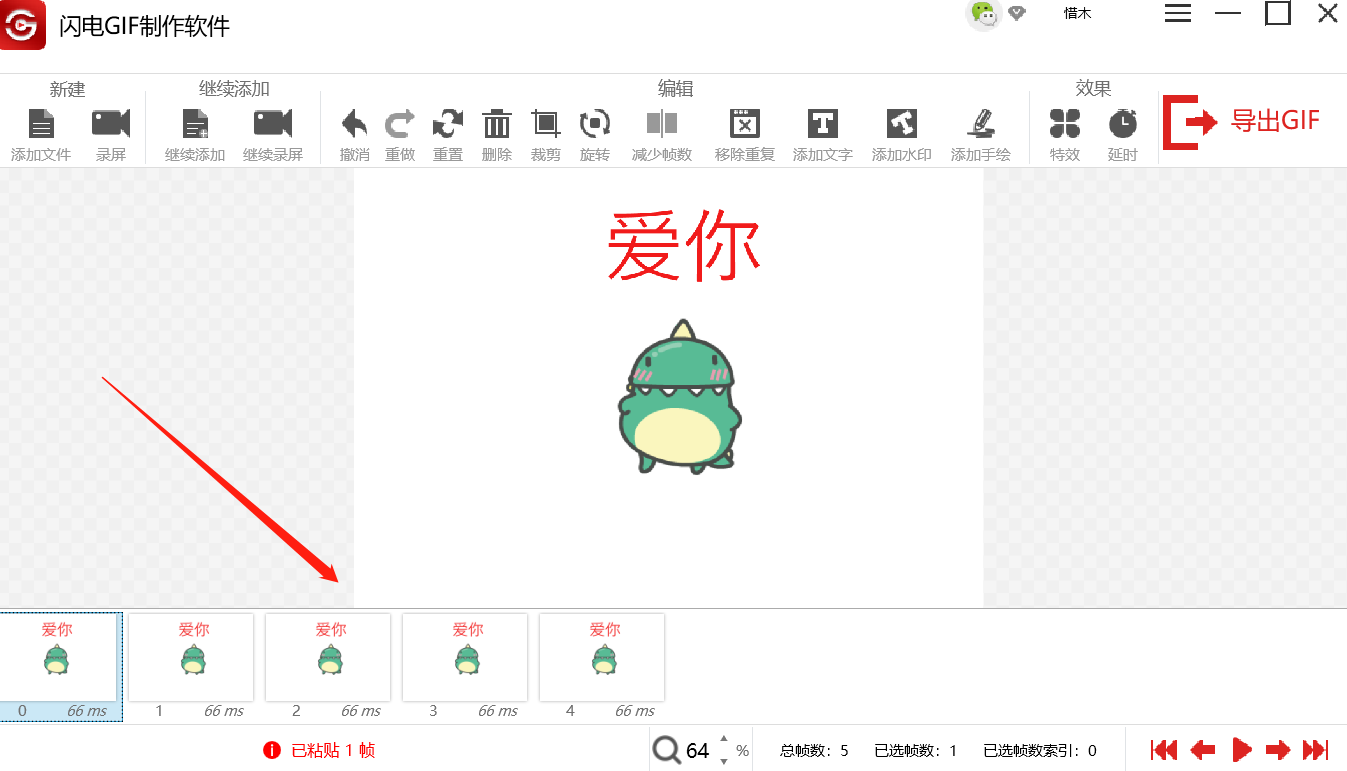Click the 已粘贴 1 帧 status message
Screen dimensions: 1347x771
(333, 750)
